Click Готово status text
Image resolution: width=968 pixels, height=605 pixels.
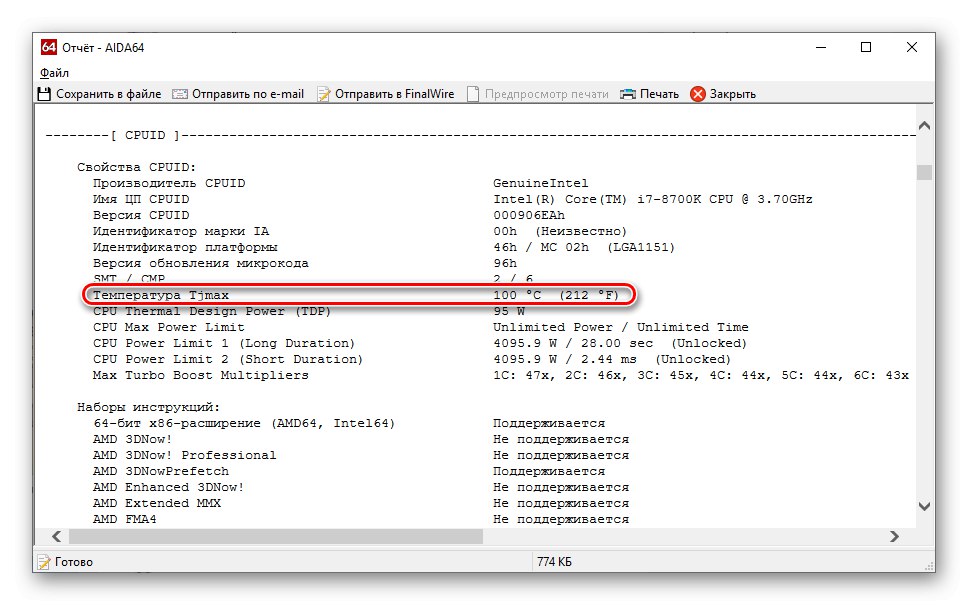pyautogui.click(x=73, y=562)
